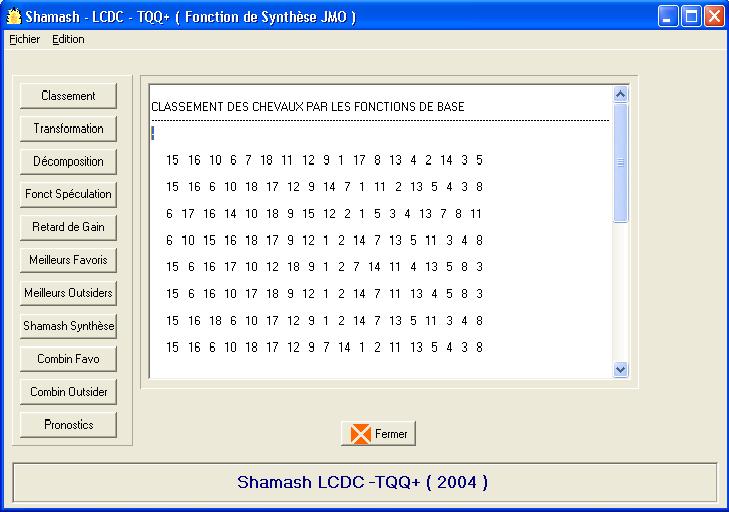Click the row starting 15 6 16 10
Viewport: 729px width, 512px height.
tap(325, 294)
